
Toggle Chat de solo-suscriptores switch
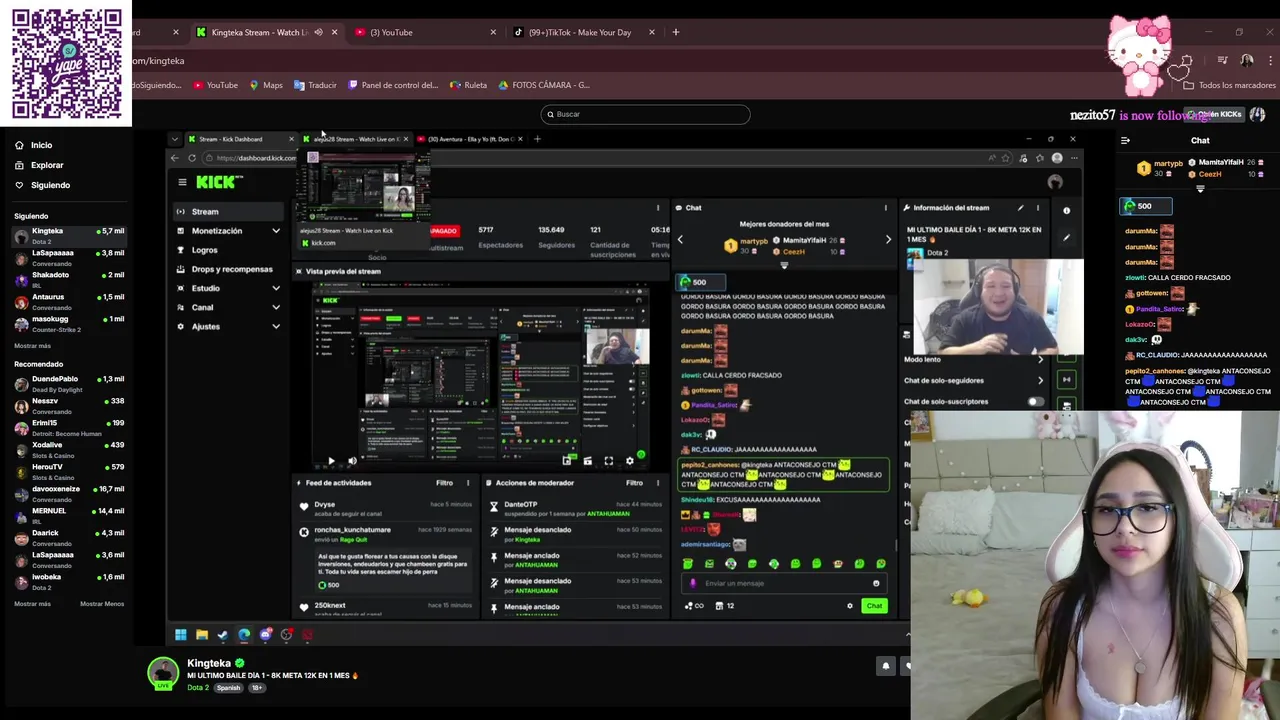pyautogui.click(x=1036, y=402)
